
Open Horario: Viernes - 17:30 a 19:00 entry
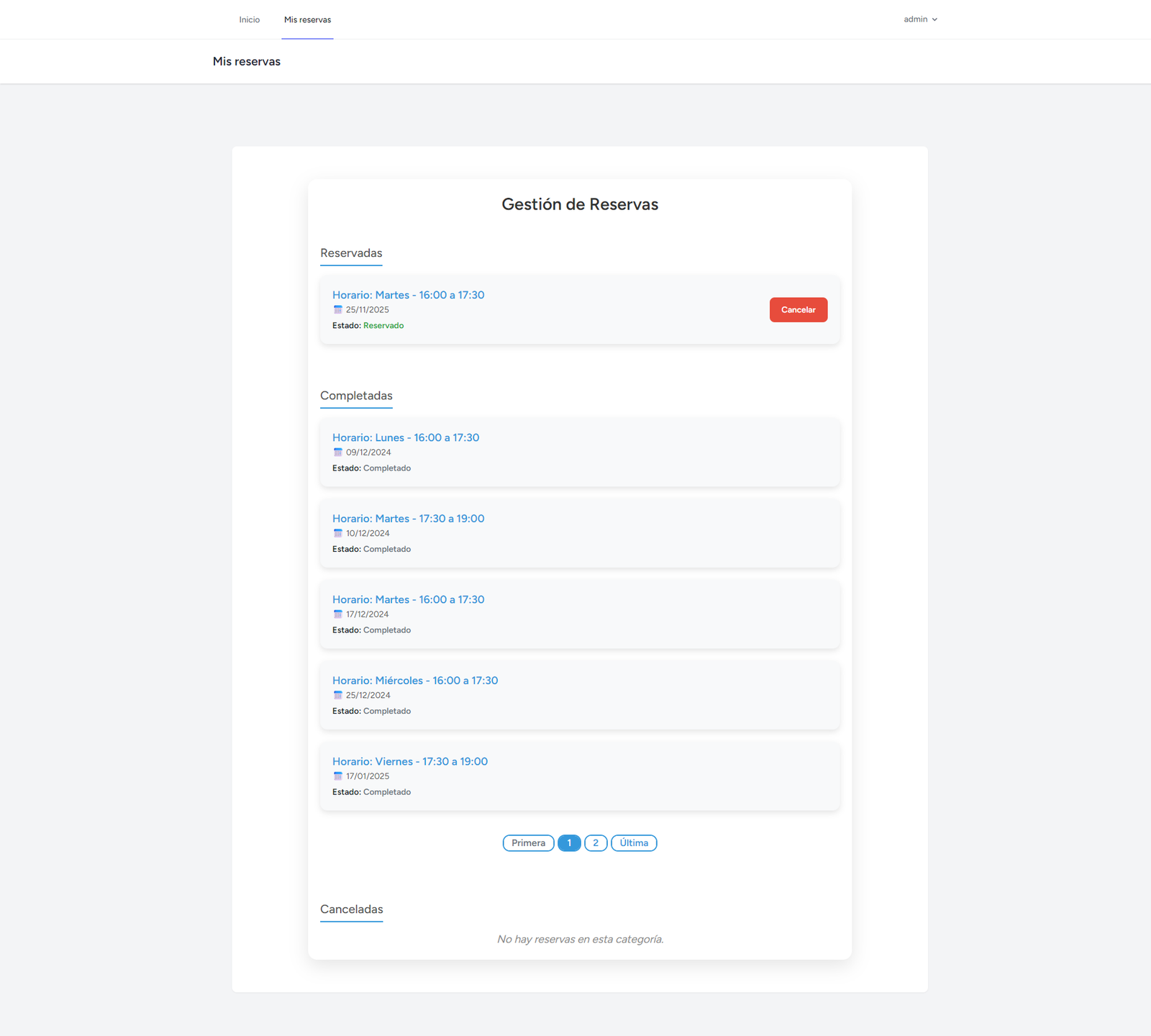(410, 761)
